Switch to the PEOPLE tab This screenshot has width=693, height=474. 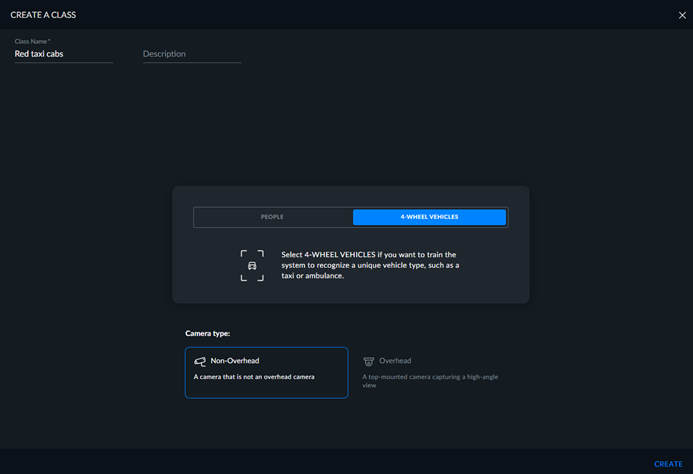[x=273, y=217]
